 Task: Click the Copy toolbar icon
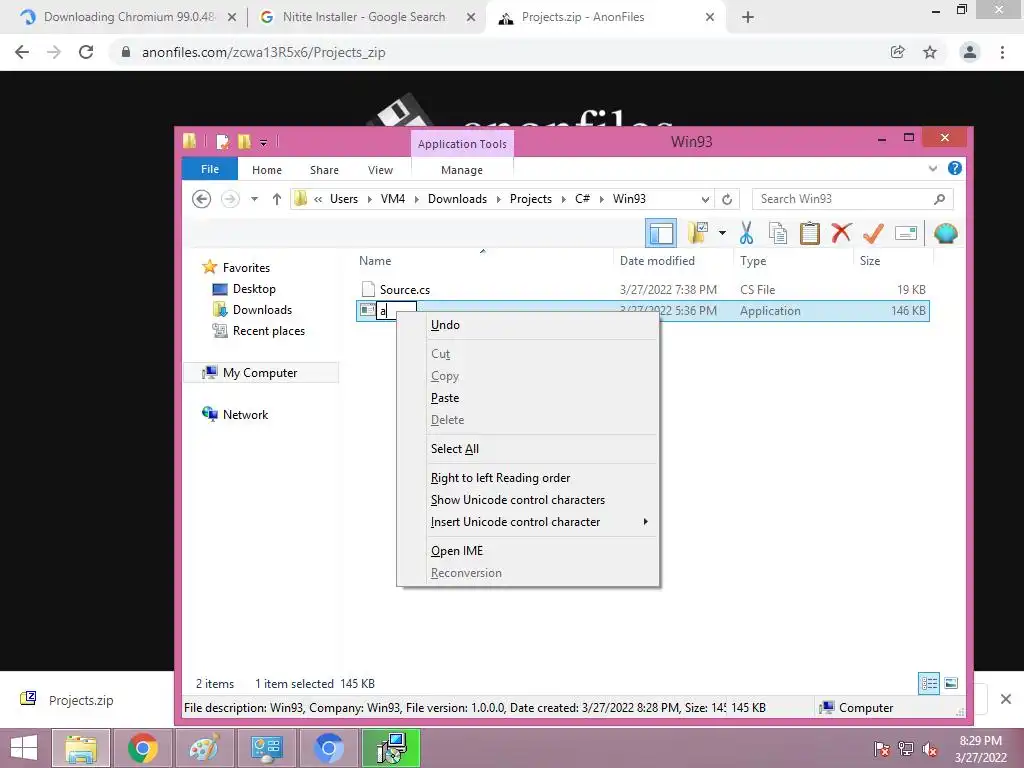point(778,233)
